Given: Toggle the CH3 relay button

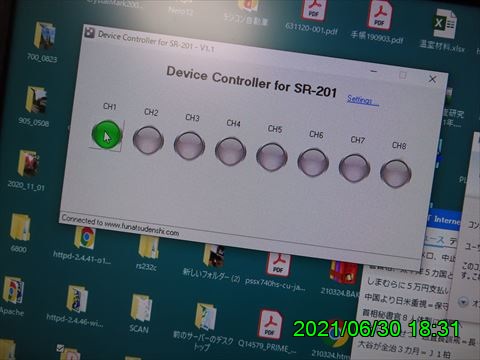Looking at the screenshot, I should (189, 146).
